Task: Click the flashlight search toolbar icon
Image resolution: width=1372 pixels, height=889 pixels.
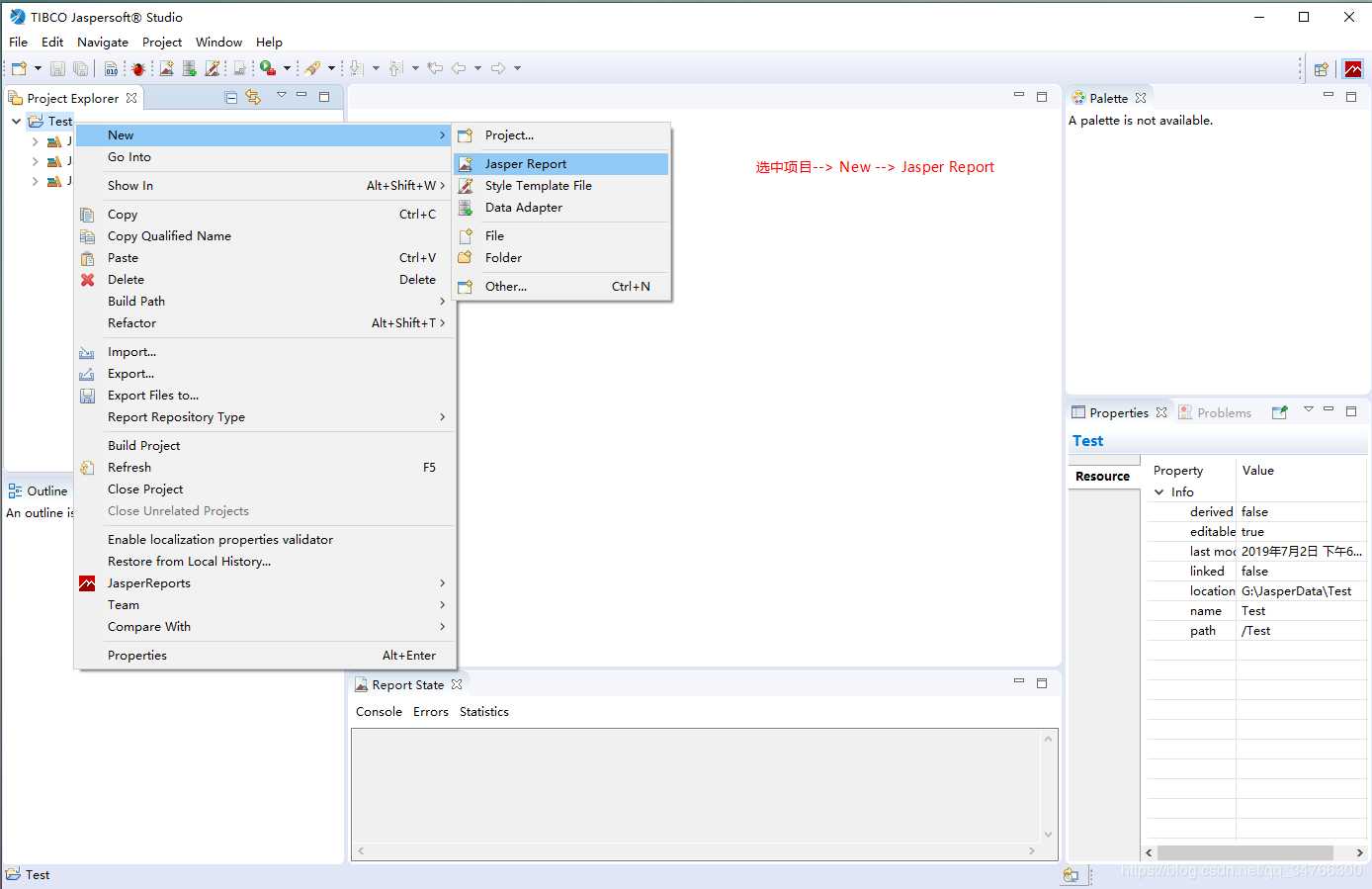Action: click(312, 68)
